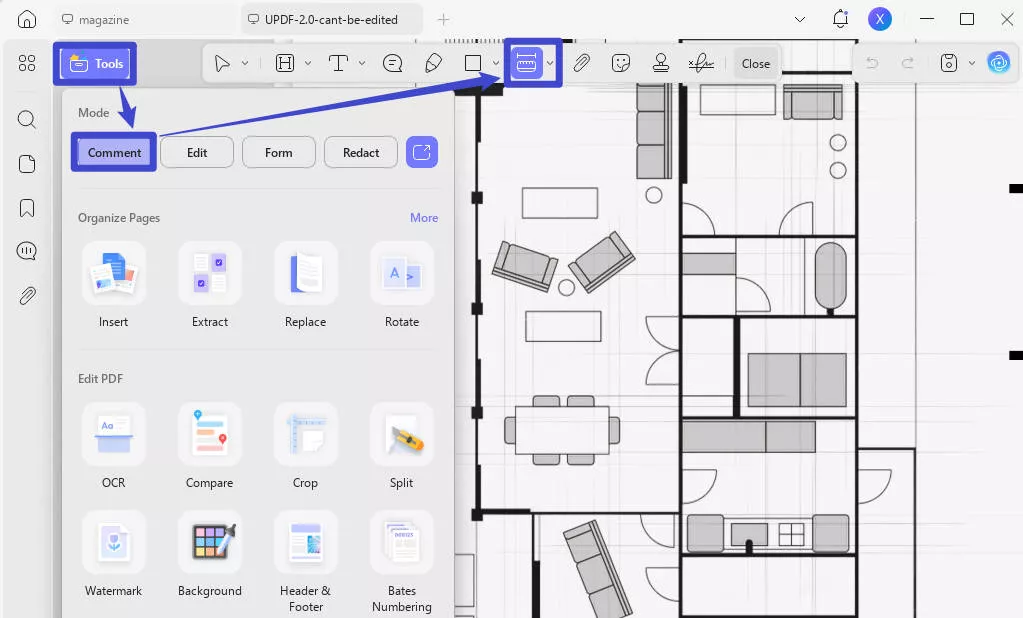Click the Close button in toolbar
The height and width of the screenshot is (618, 1023).
756,63
